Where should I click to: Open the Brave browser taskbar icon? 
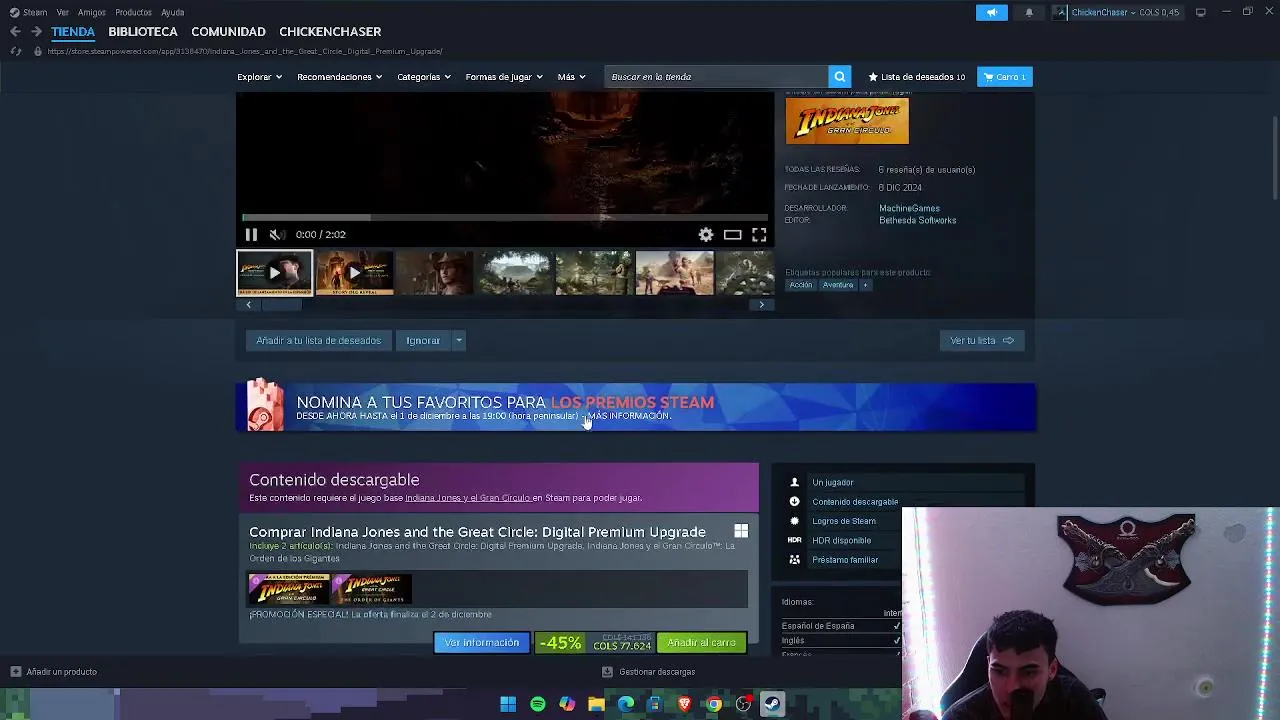[x=685, y=704]
